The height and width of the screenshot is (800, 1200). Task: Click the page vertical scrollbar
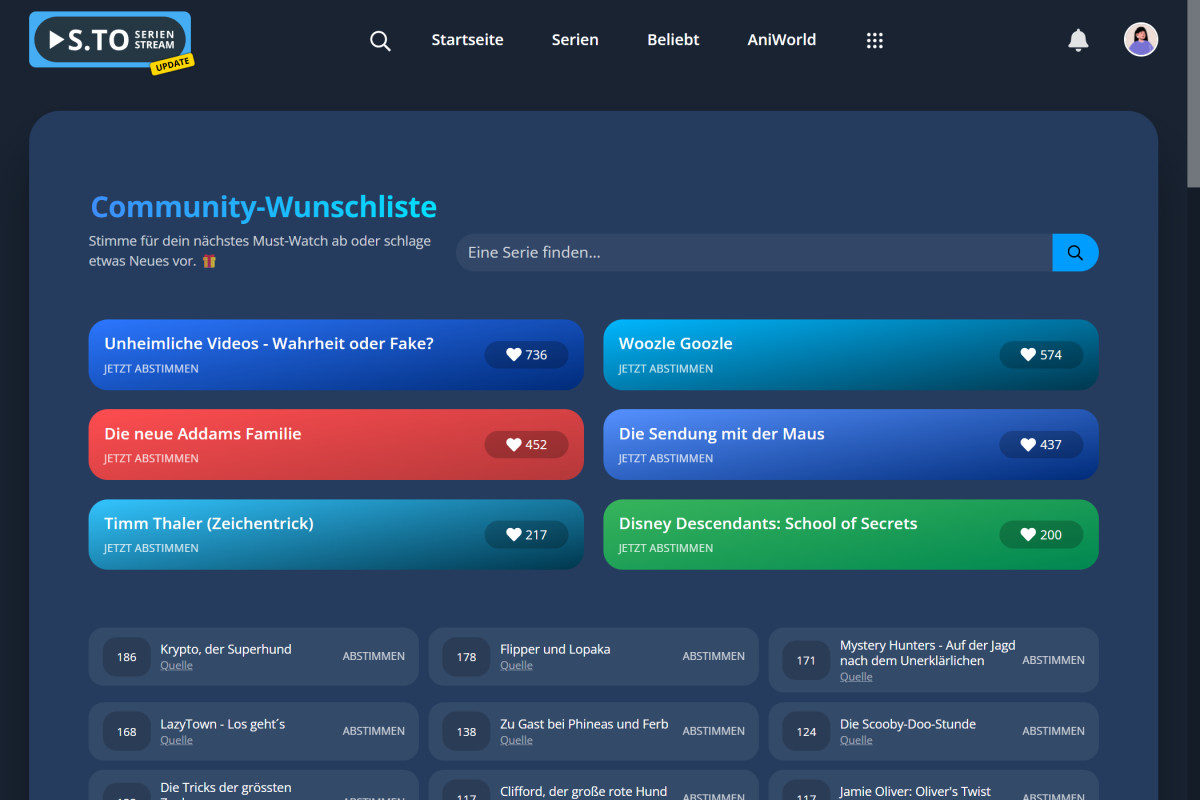(x=1192, y=95)
